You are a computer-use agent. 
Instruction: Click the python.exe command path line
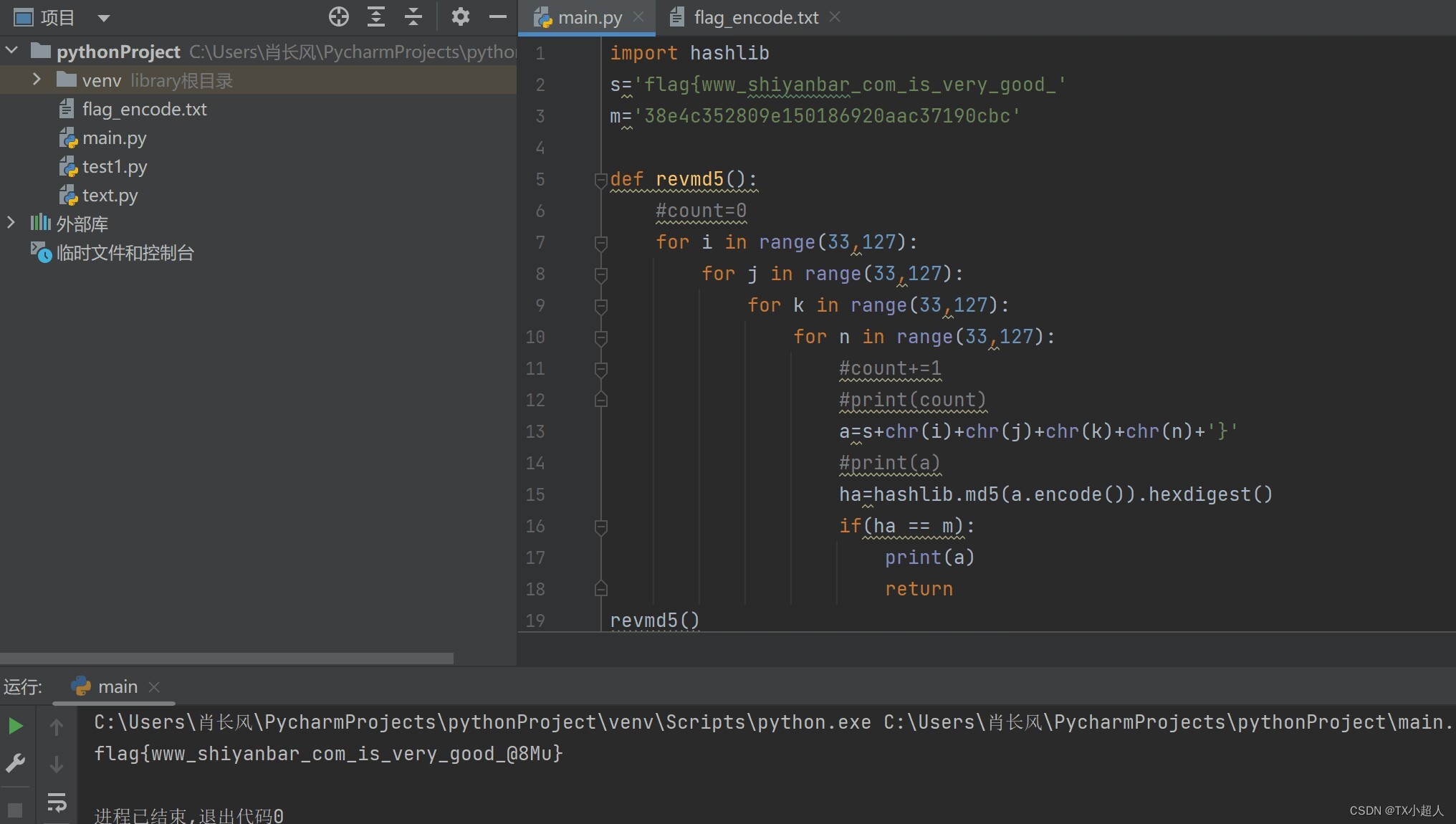tap(773, 722)
